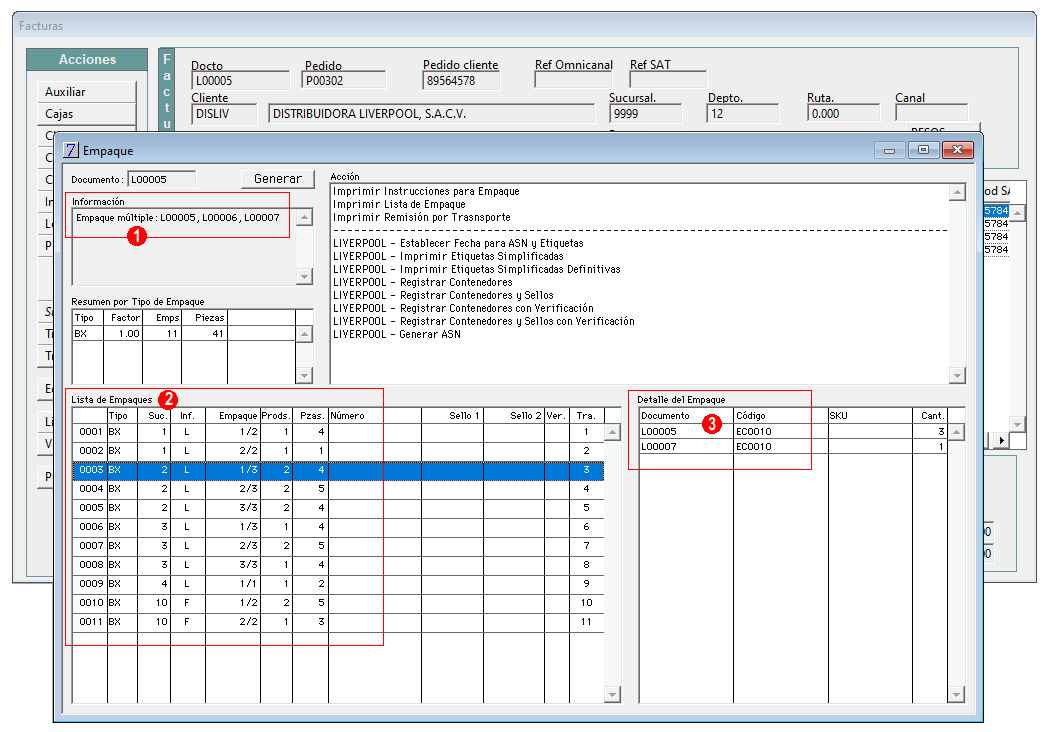Click Cliente code field DISLIV

[224, 114]
